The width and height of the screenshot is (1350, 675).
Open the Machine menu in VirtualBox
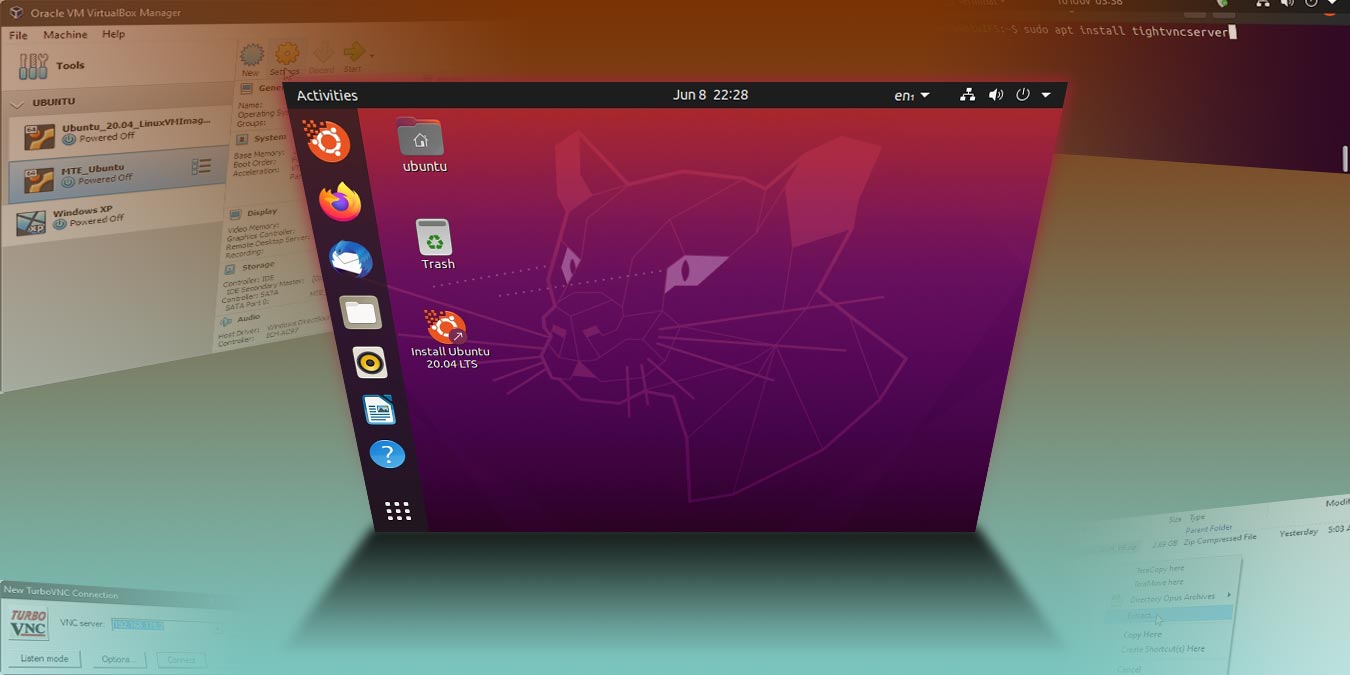tap(64, 33)
